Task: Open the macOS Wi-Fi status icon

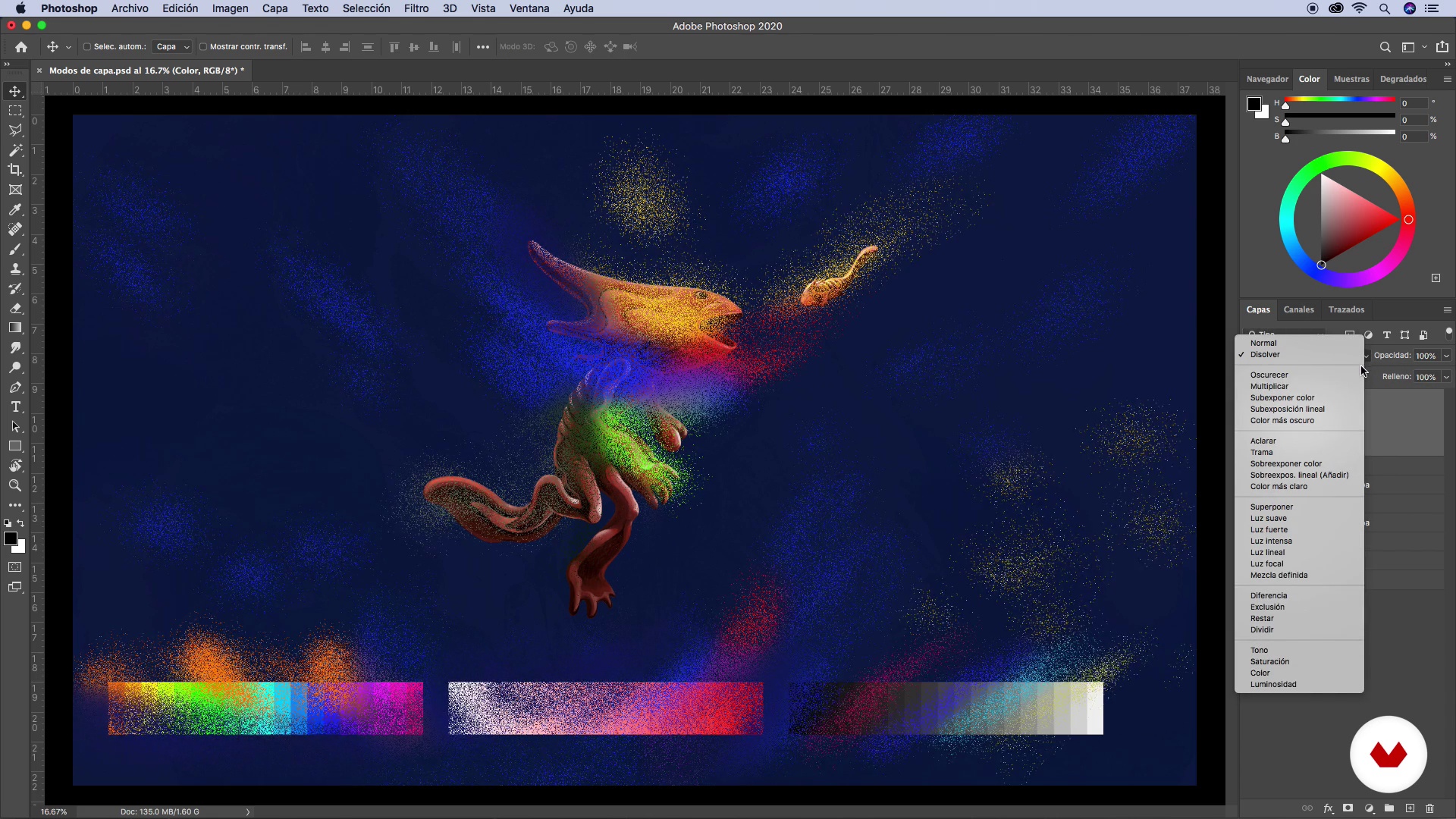Action: (x=1360, y=8)
